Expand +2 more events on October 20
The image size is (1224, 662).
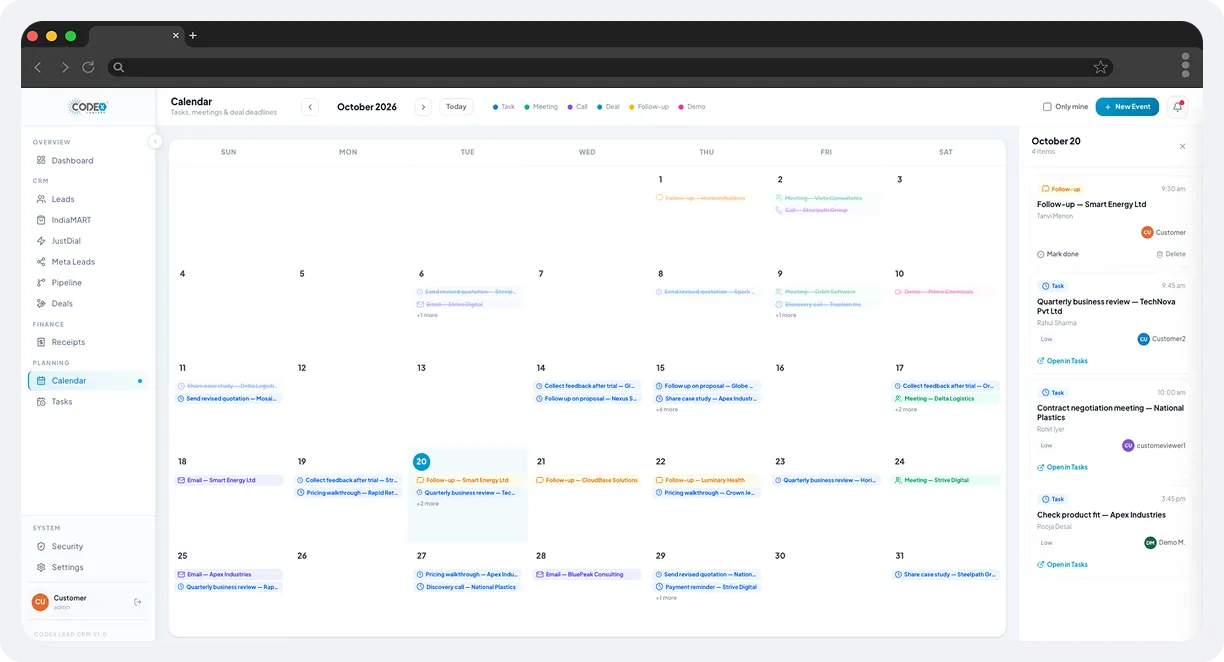[x=428, y=503]
